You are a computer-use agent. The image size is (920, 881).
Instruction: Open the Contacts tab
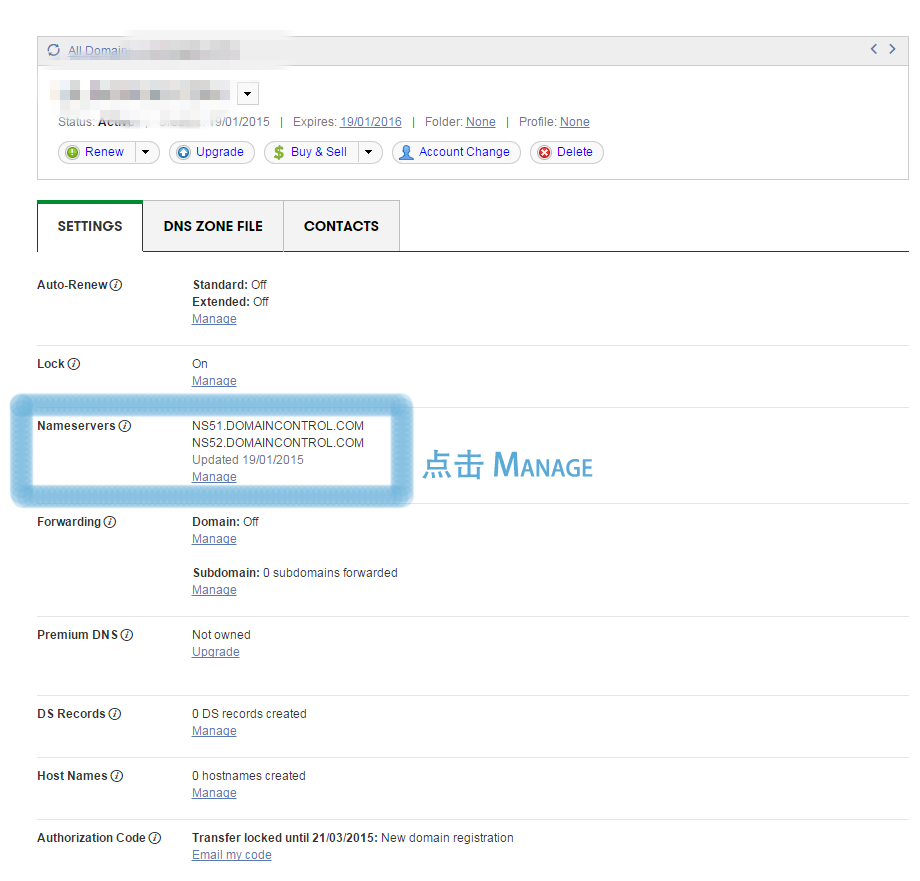coord(341,226)
